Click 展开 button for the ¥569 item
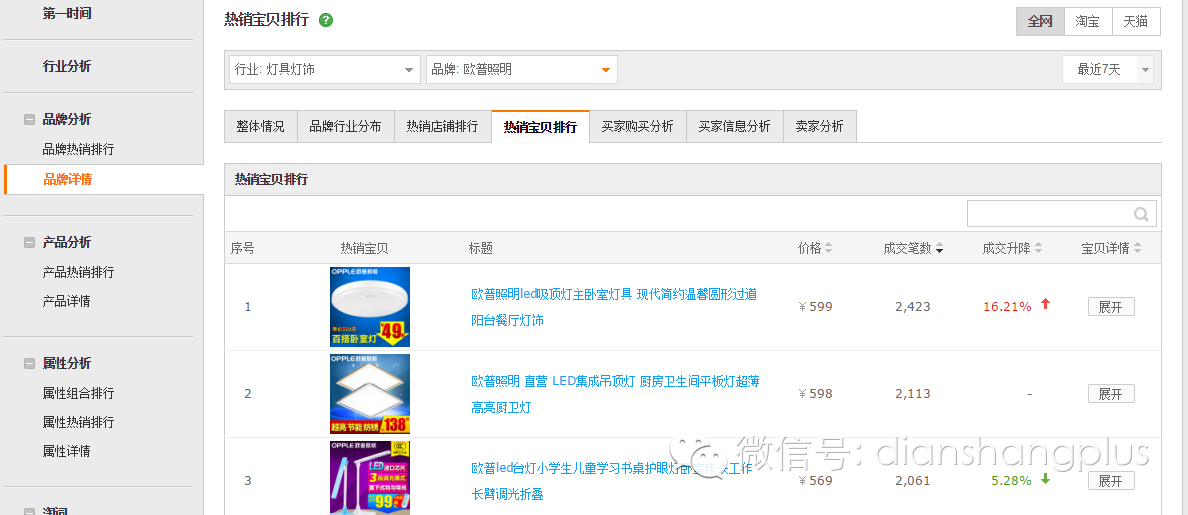 [x=1111, y=481]
